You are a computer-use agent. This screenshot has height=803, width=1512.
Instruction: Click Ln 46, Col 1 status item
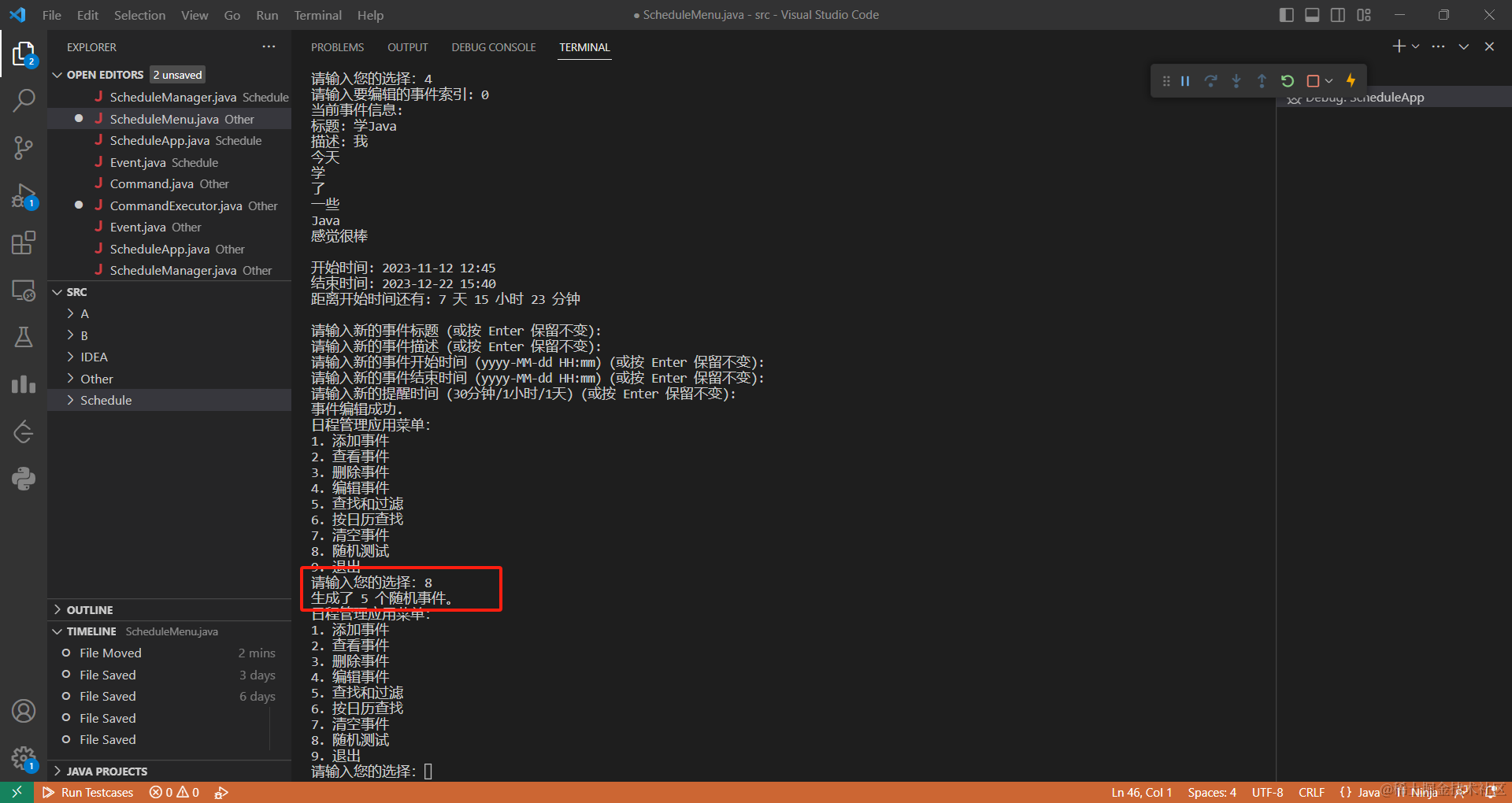tap(1141, 792)
